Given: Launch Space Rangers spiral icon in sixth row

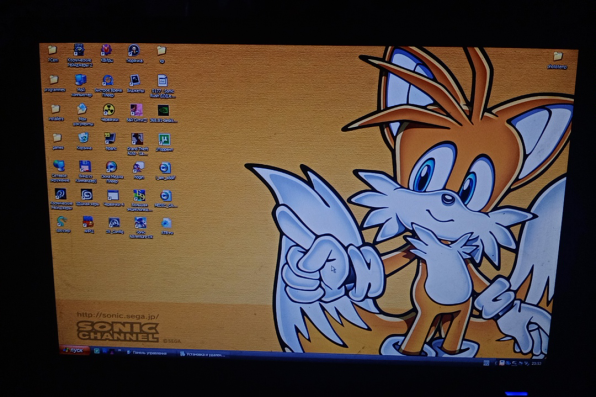Looking at the screenshot, I should 61,199.
